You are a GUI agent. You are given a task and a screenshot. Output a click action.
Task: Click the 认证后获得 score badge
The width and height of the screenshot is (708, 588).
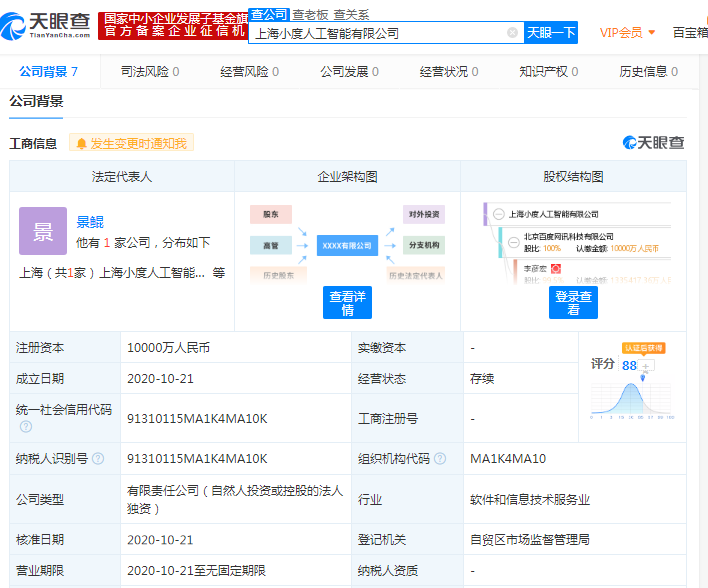click(x=643, y=348)
